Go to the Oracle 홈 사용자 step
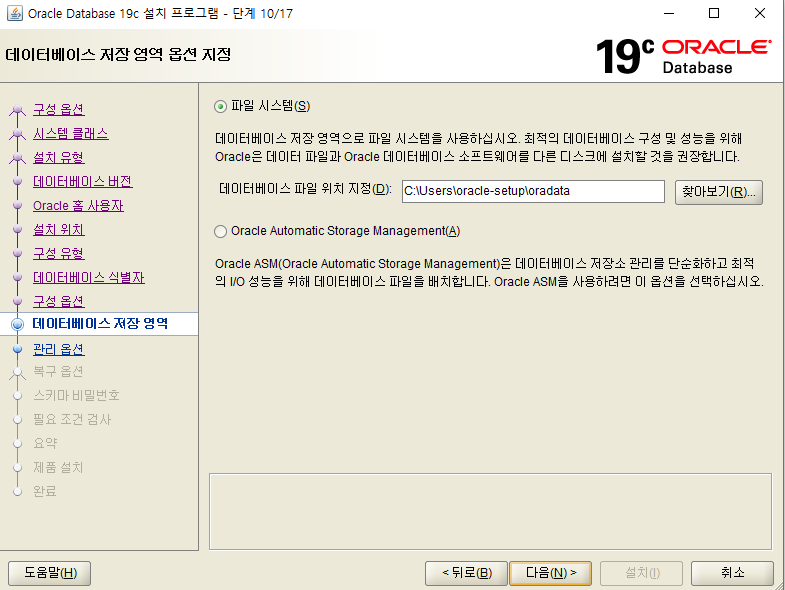Screen dimensions: 785x590 point(78,205)
